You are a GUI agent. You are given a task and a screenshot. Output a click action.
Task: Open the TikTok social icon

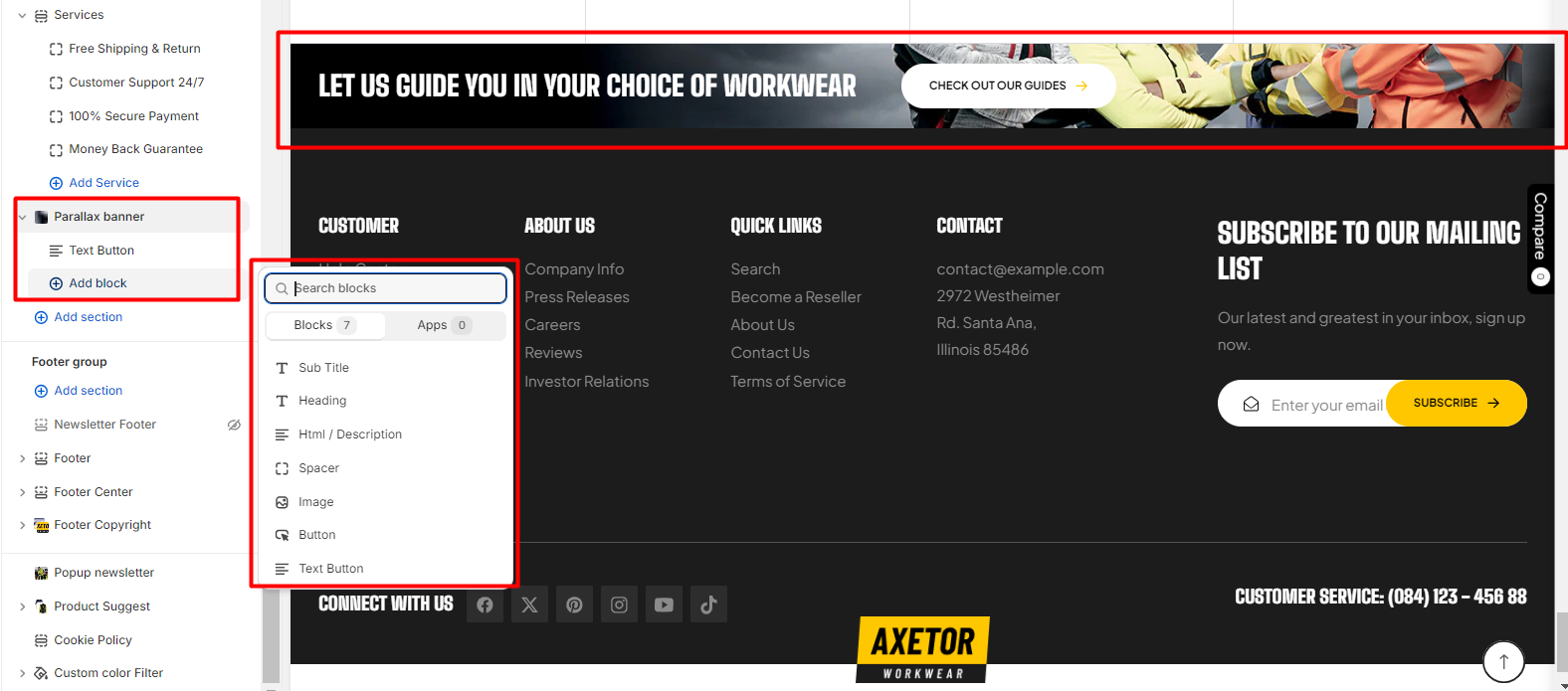708,605
